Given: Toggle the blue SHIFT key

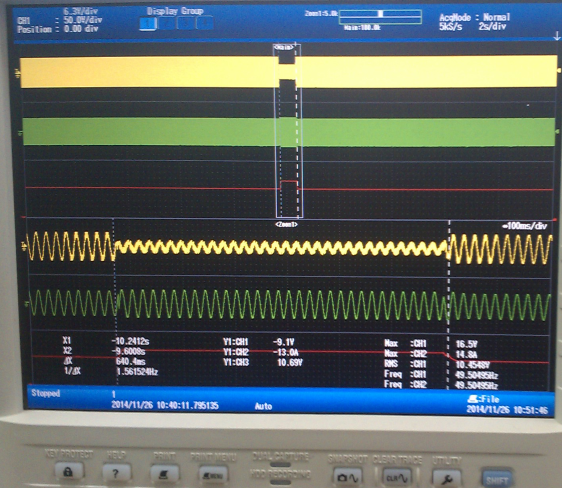Looking at the screenshot, I should click(x=497, y=478).
